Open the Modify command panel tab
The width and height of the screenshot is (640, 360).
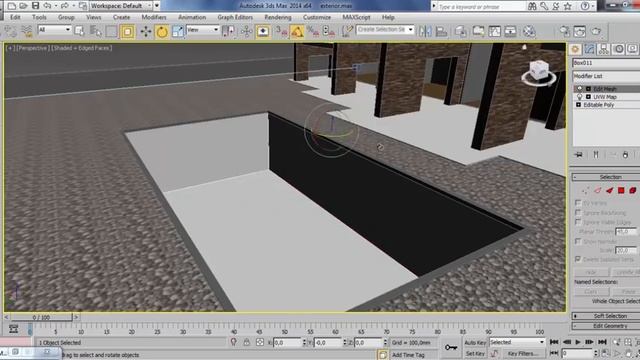click(x=589, y=49)
